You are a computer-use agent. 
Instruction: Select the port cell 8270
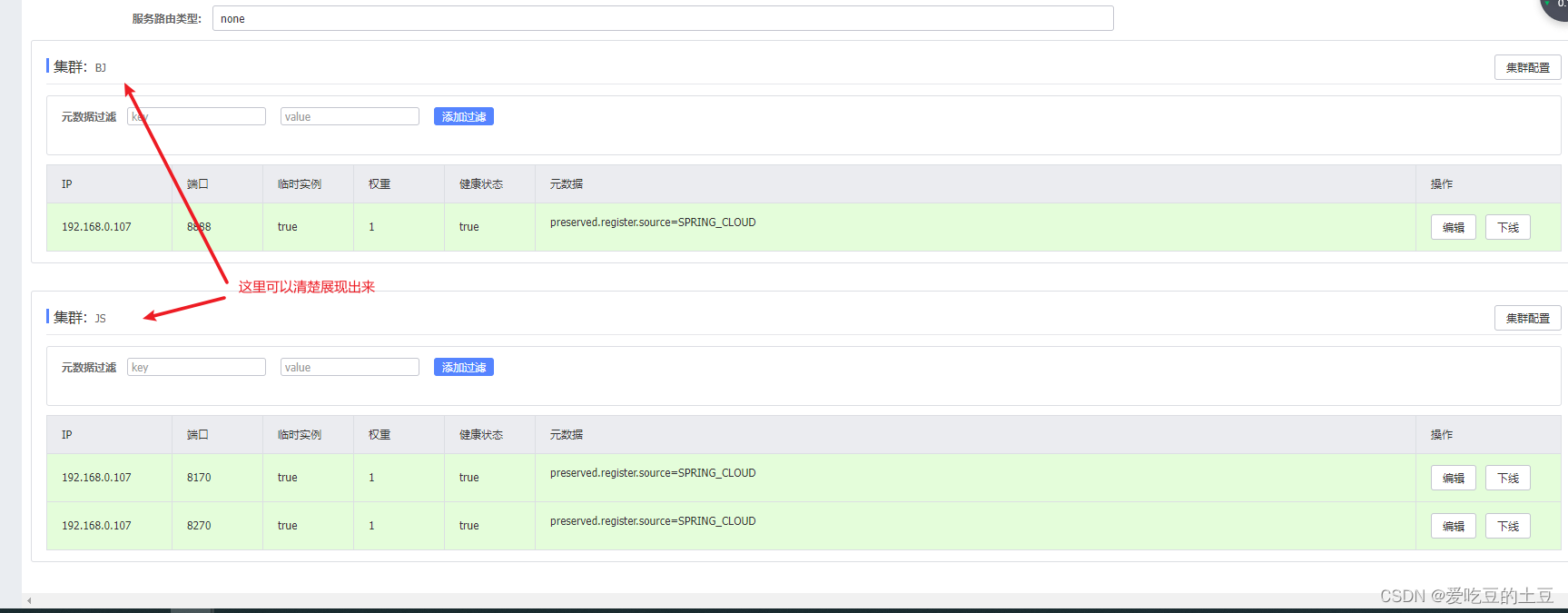point(217,526)
